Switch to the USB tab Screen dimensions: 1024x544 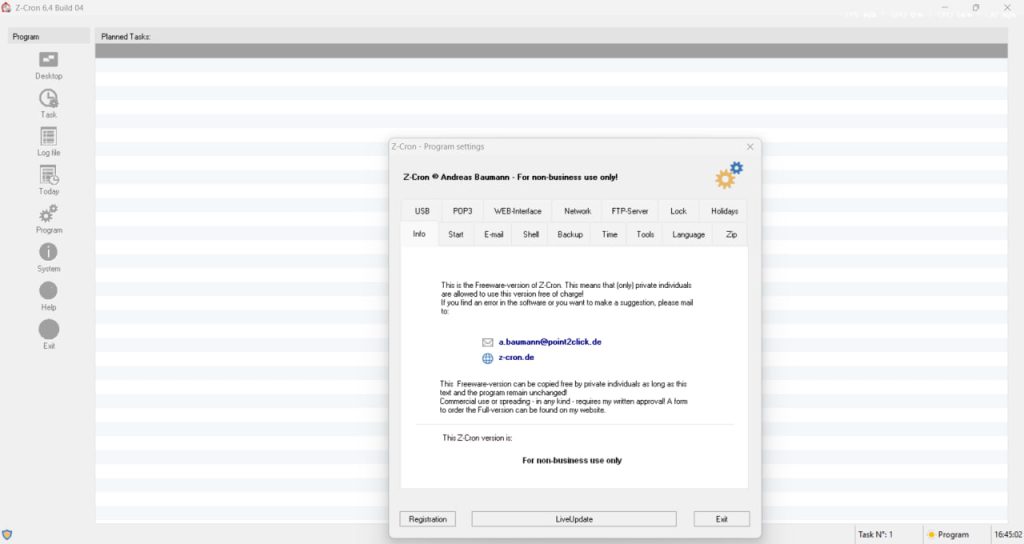click(x=422, y=211)
